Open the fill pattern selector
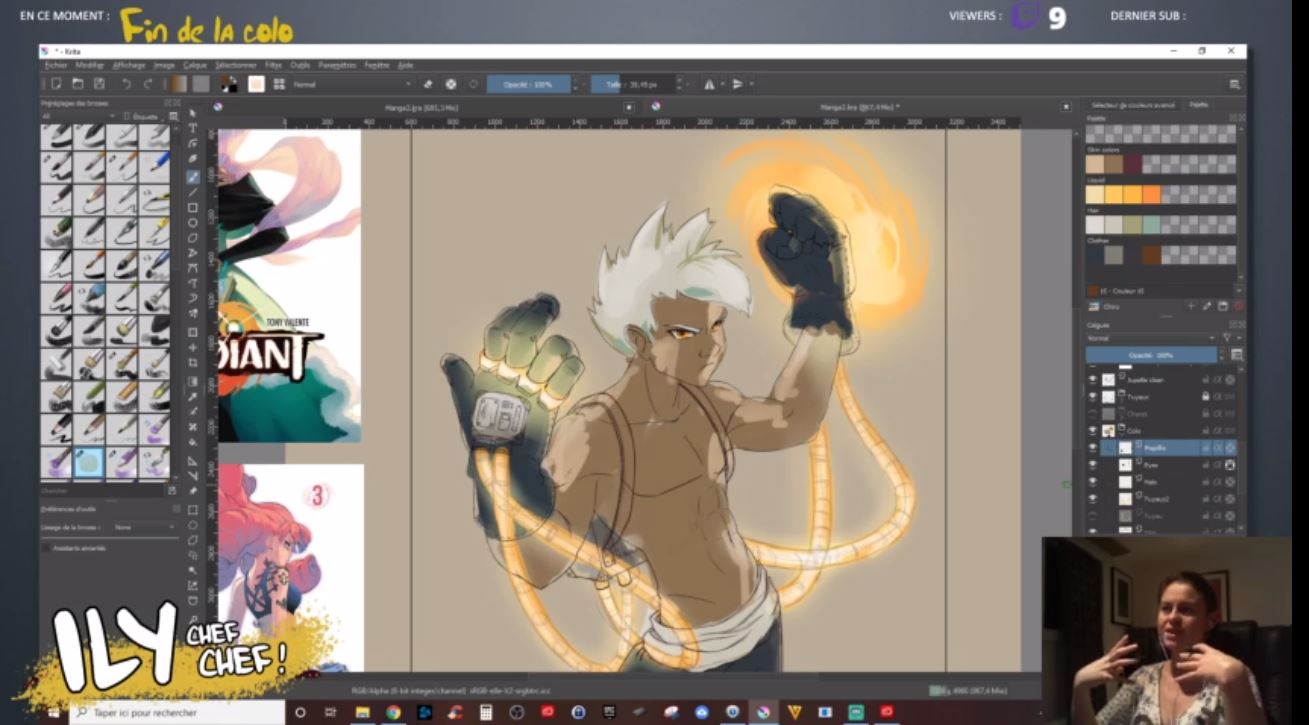1309x725 pixels. click(201, 84)
